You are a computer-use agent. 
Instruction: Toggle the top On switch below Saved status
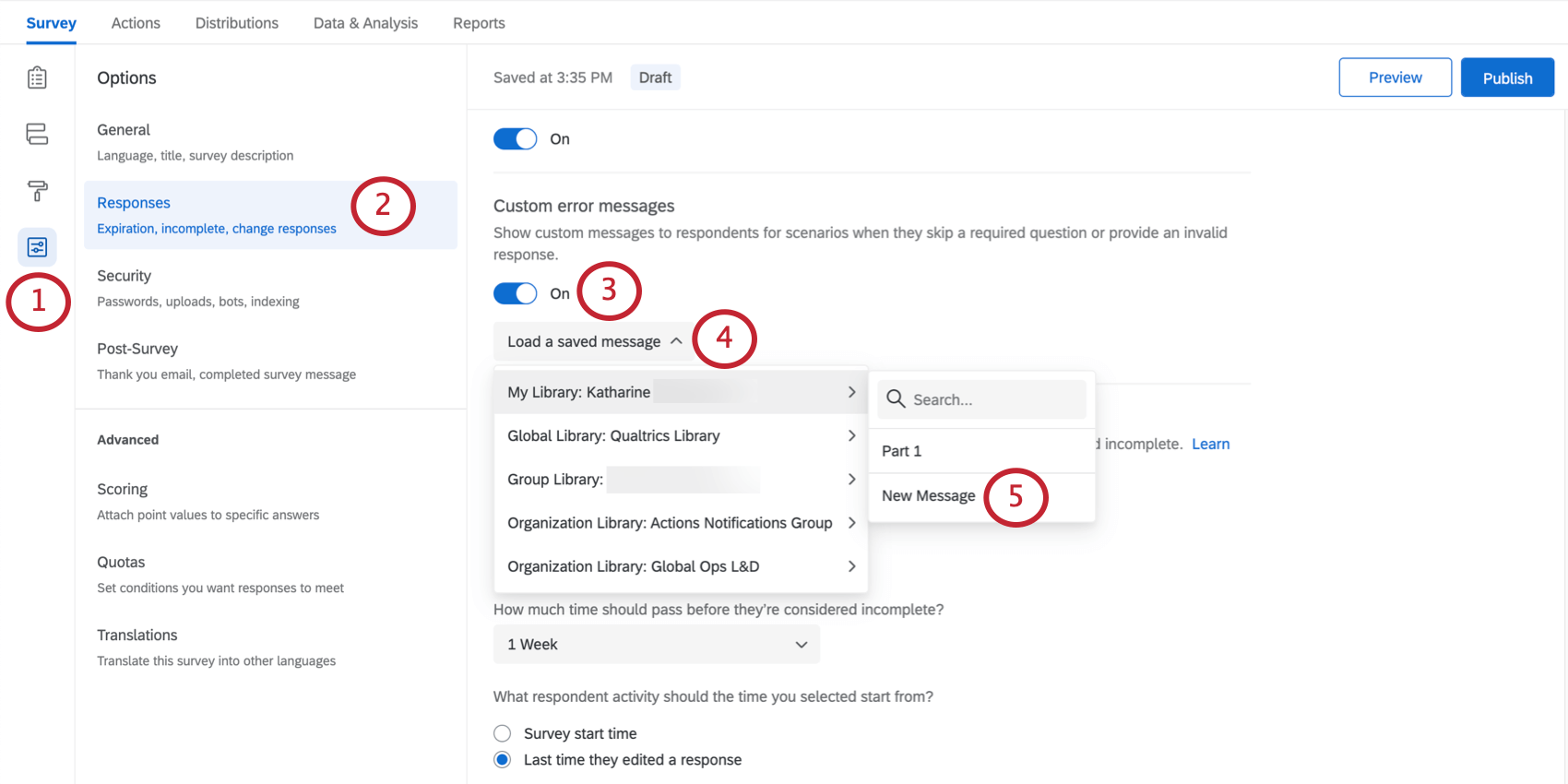515,139
